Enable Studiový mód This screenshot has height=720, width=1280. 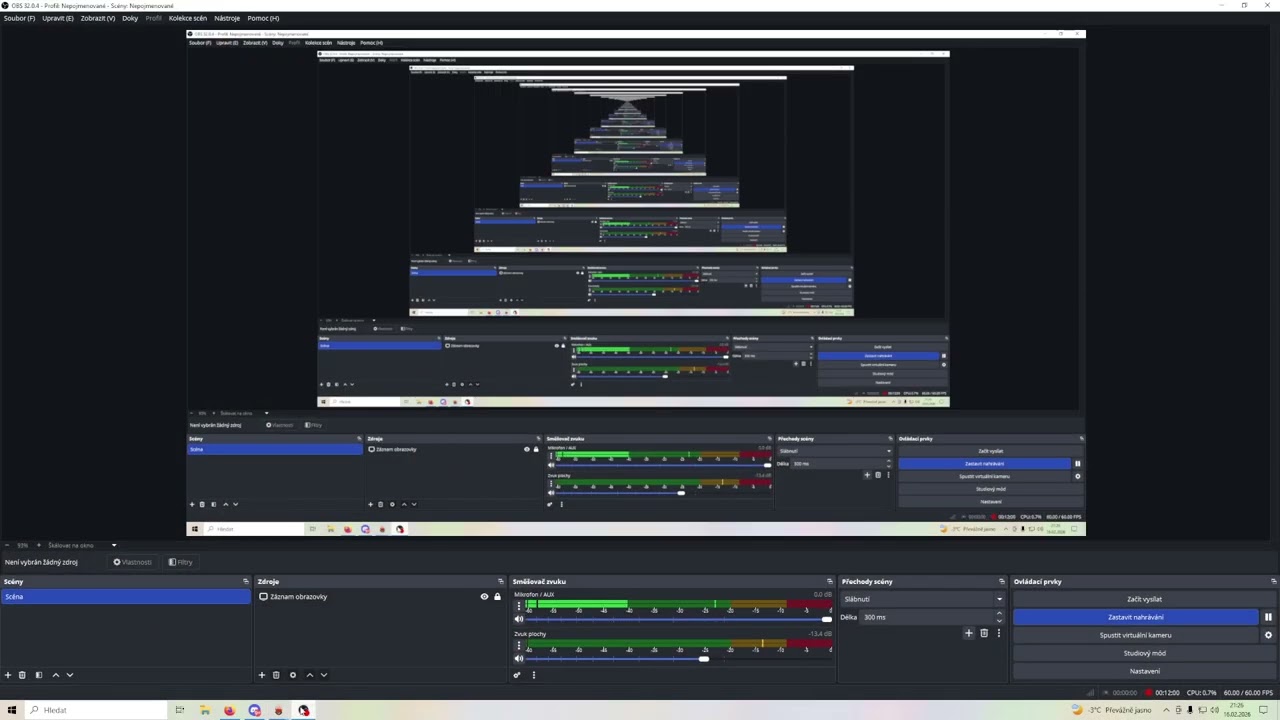click(x=1144, y=653)
